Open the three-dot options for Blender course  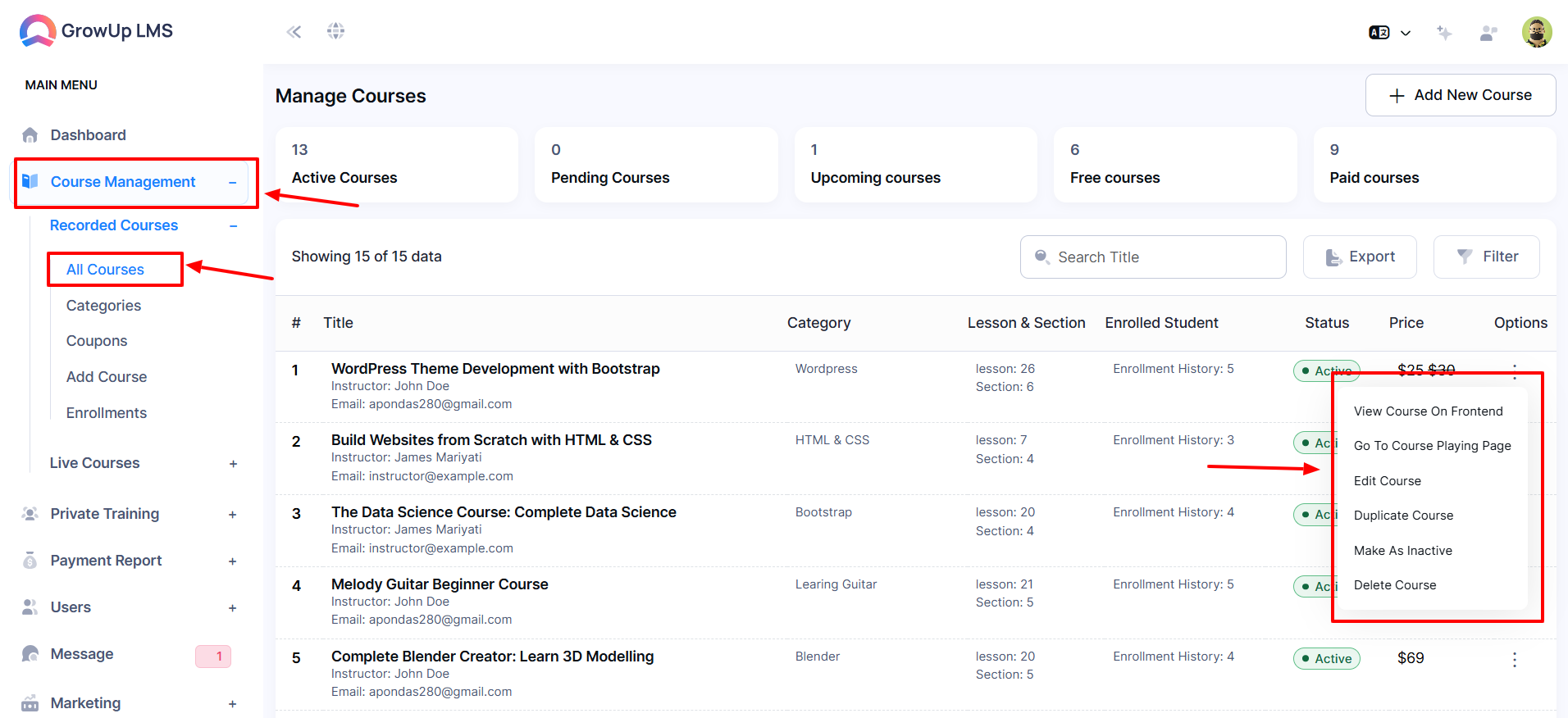[x=1514, y=659]
